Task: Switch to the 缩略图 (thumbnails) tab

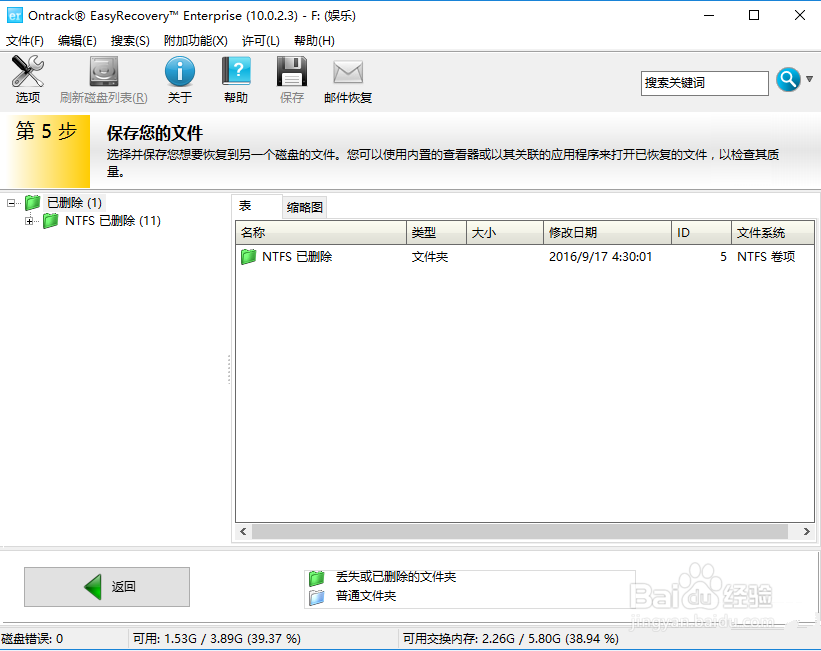Action: pyautogui.click(x=305, y=207)
